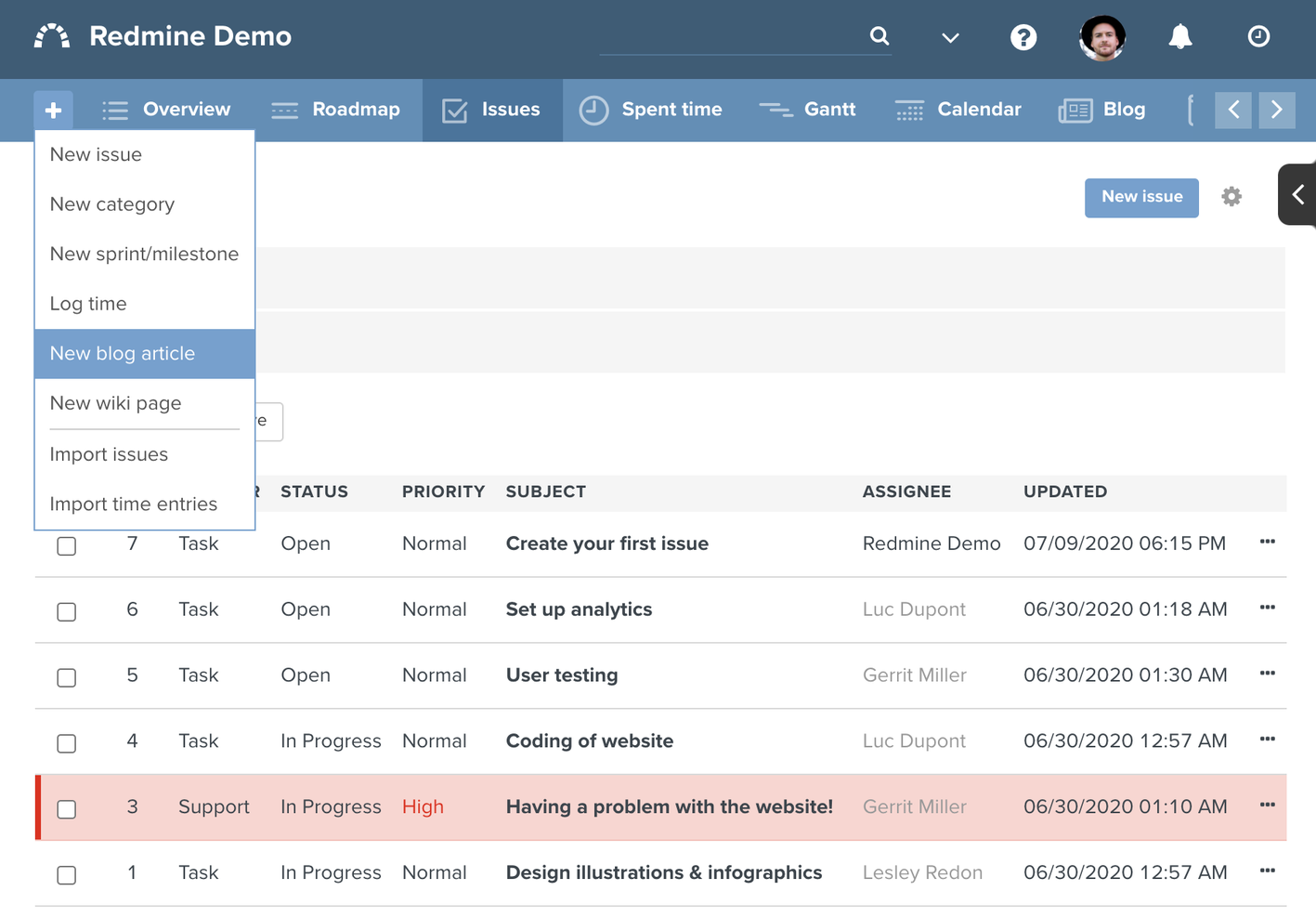Click the Roadmap icon
Image resolution: width=1316 pixels, height=917 pixels.
[284, 111]
